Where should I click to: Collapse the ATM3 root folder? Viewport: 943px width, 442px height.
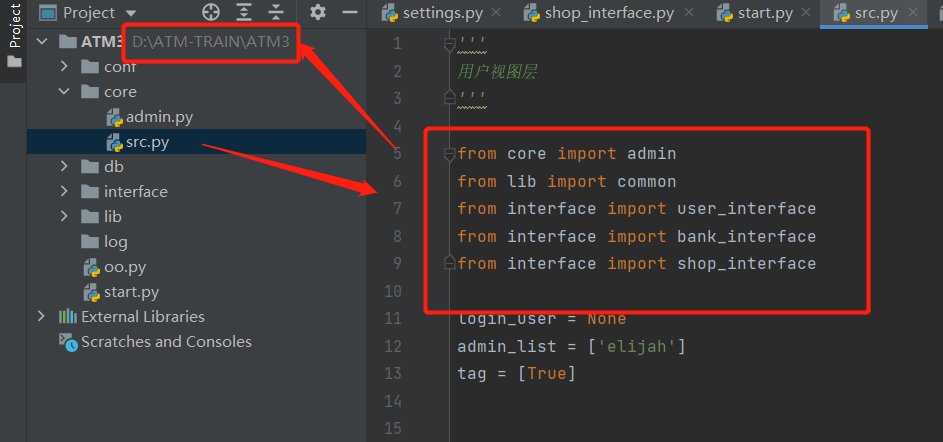pos(41,41)
